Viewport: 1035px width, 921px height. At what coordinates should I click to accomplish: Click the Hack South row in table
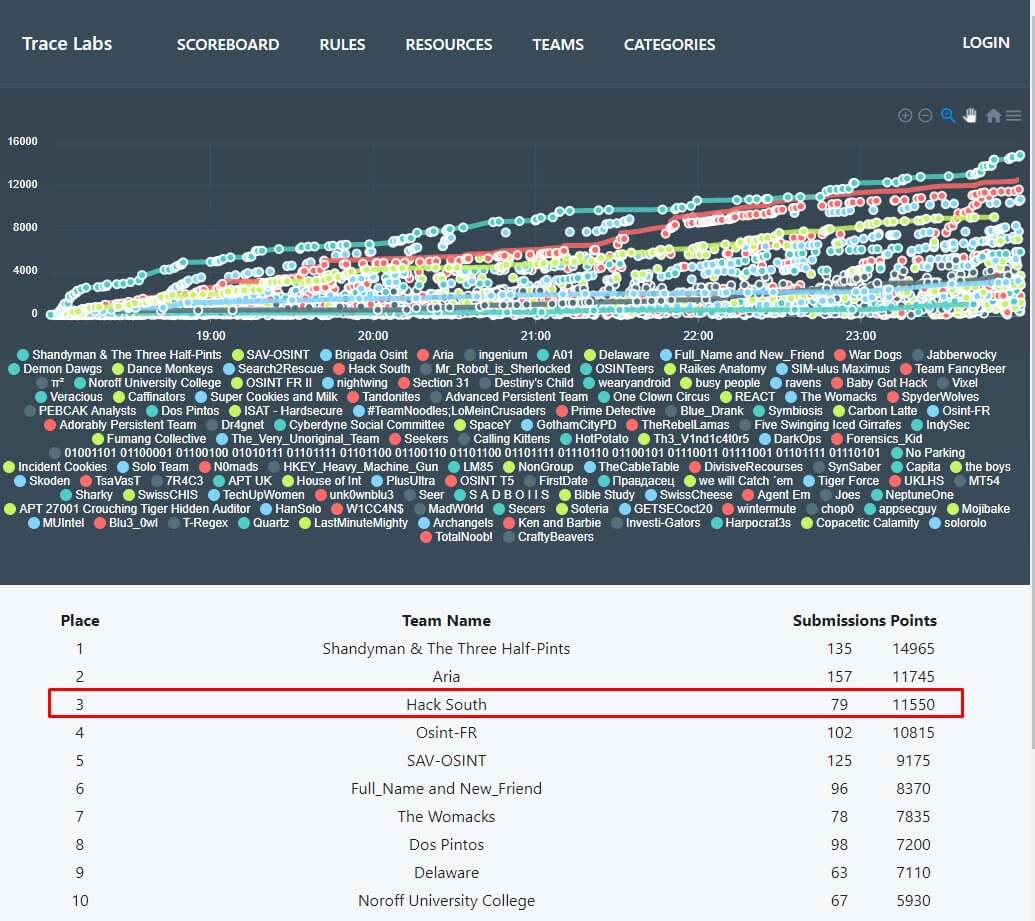[446, 704]
